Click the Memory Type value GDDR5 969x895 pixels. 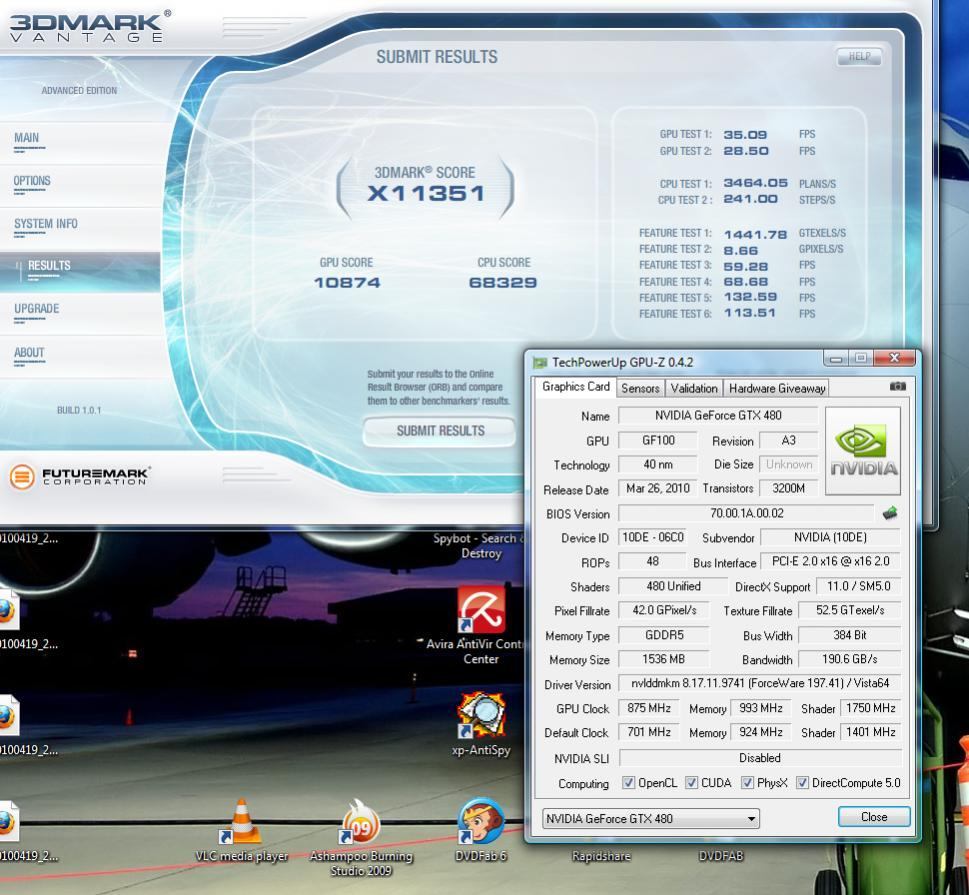click(663, 635)
